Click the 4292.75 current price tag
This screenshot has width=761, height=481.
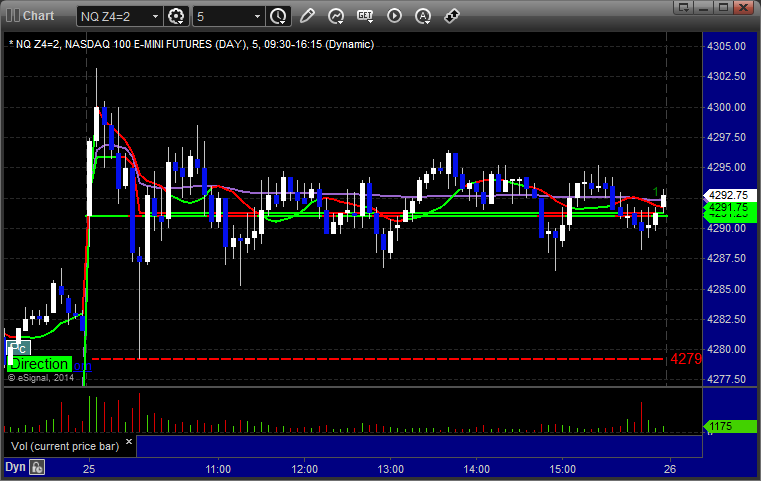729,195
